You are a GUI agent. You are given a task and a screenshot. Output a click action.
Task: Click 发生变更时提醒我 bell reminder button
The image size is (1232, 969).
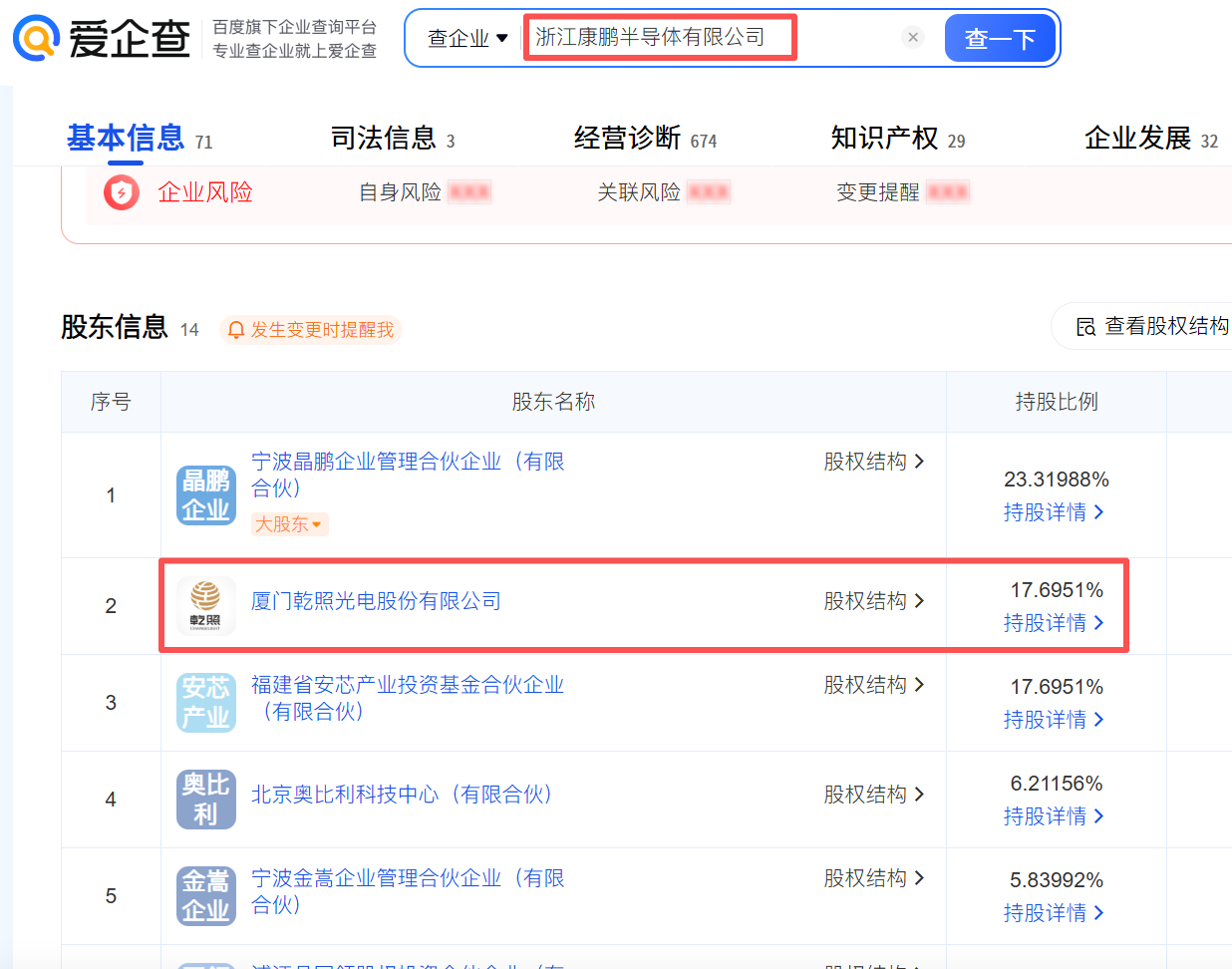coord(311,329)
